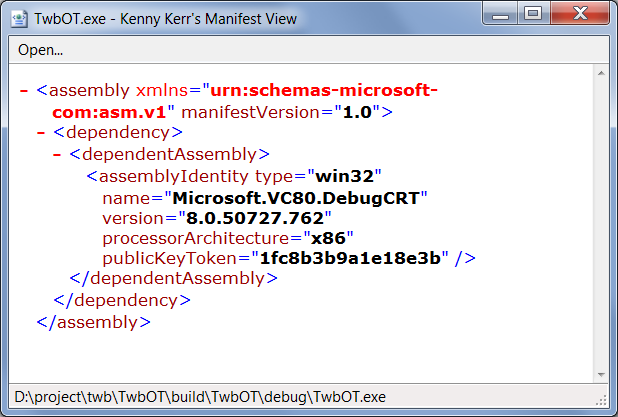
Task: Click the scrollbar up arrow
Action: pyautogui.click(x=601, y=73)
